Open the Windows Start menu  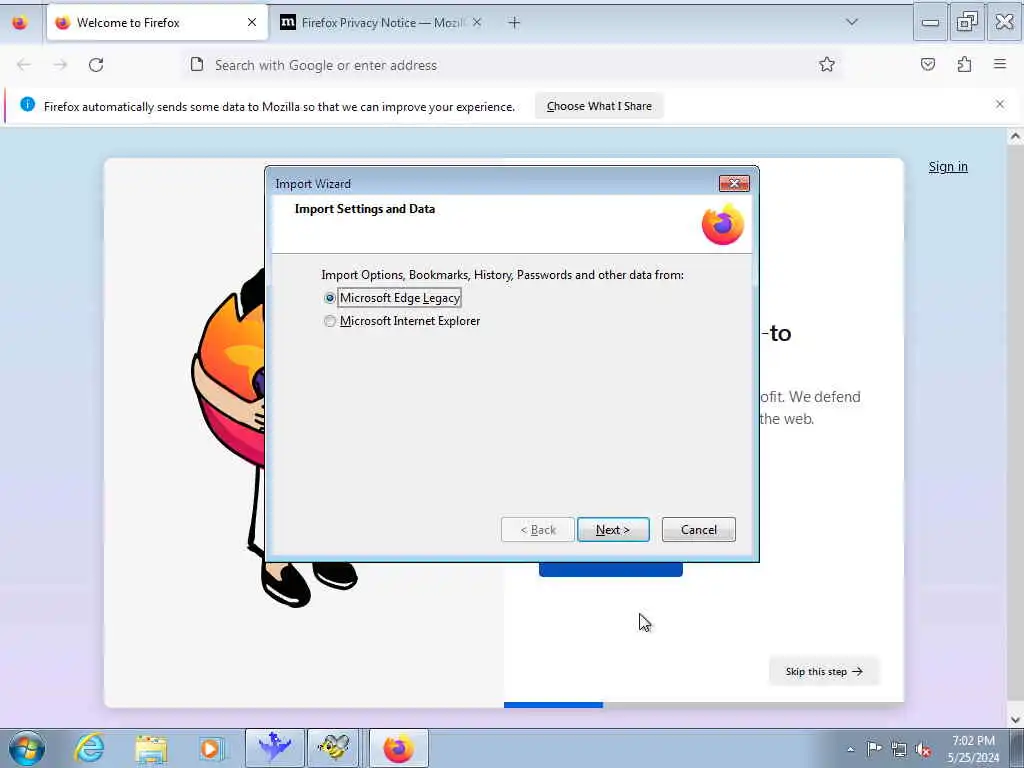click(x=27, y=748)
